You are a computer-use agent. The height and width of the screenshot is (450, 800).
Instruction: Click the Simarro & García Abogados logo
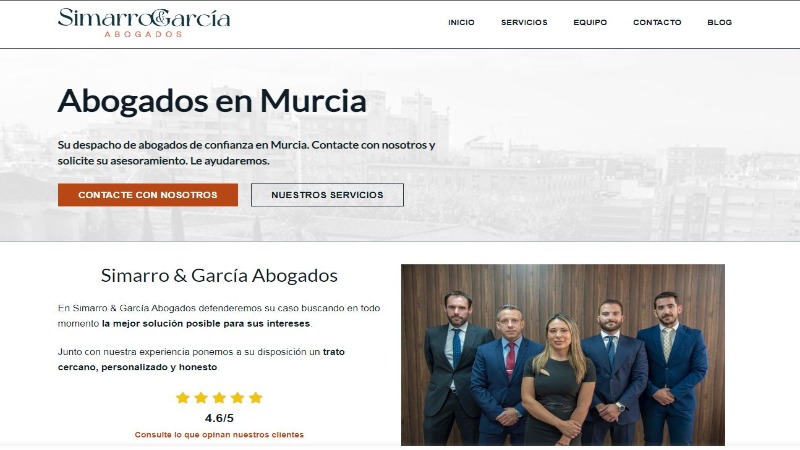pos(144,22)
